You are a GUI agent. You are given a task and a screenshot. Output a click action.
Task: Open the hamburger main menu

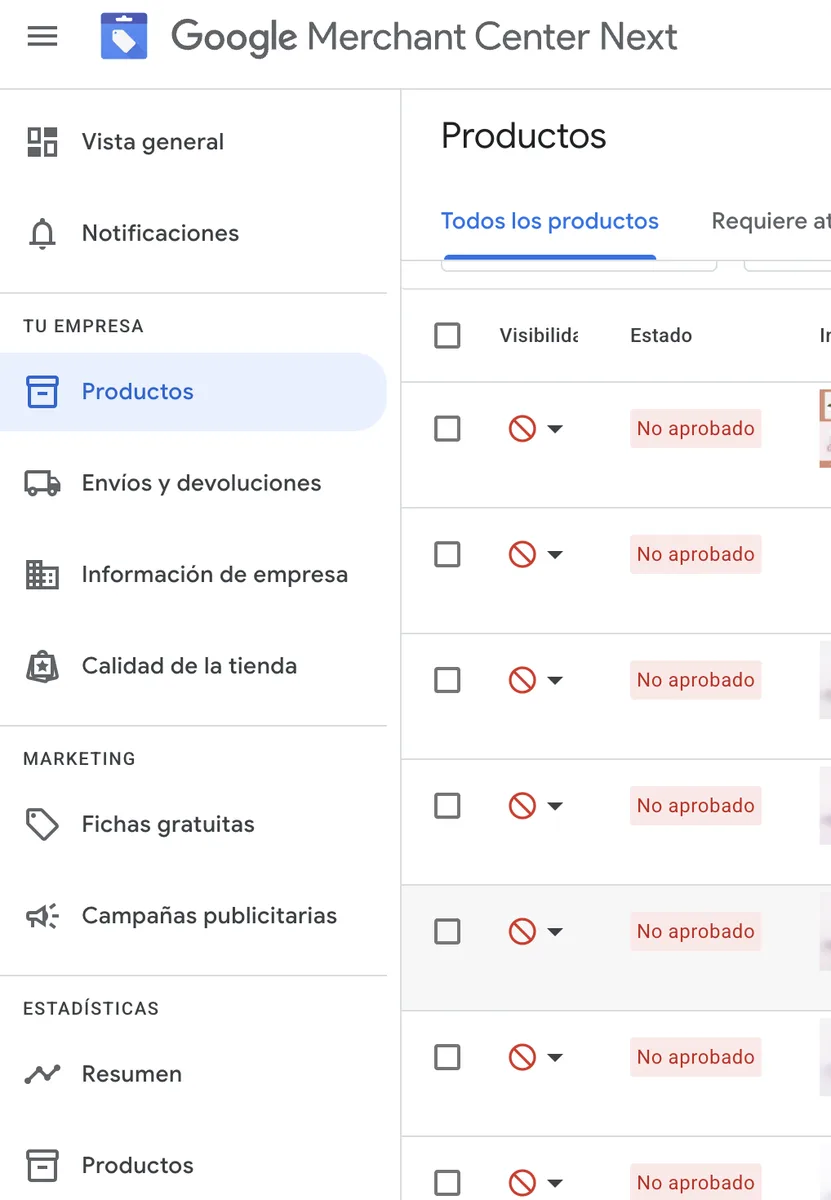42,37
